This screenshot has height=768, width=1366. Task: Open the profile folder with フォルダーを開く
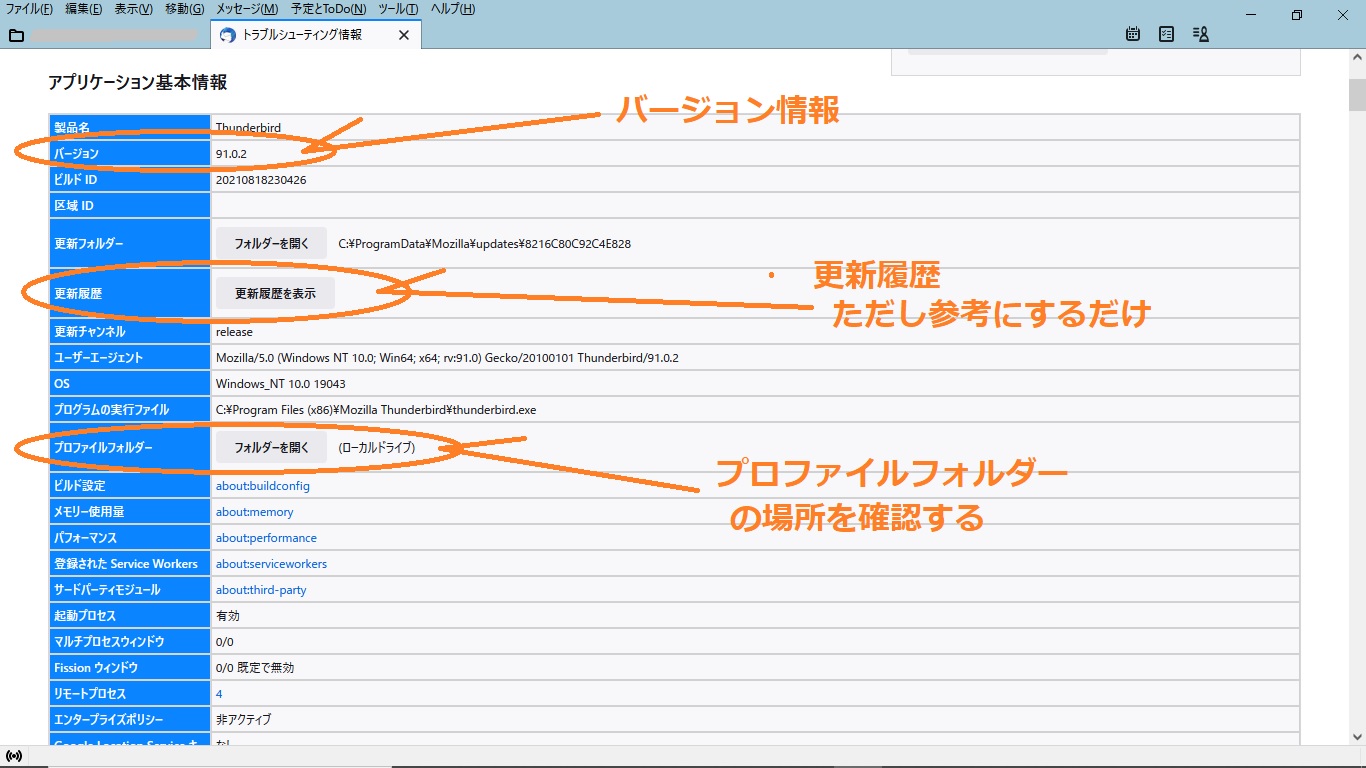pos(271,447)
